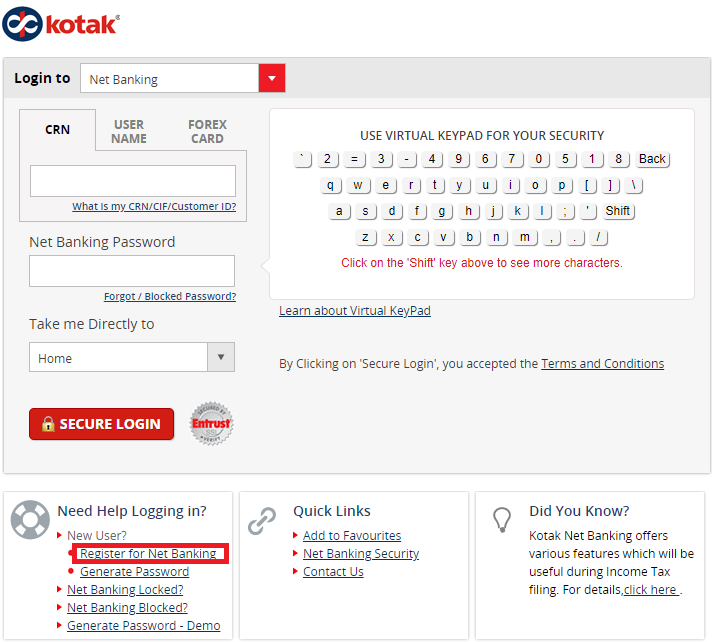This screenshot has width=713, height=642.
Task: Follow the click here link for details
Action: (651, 590)
